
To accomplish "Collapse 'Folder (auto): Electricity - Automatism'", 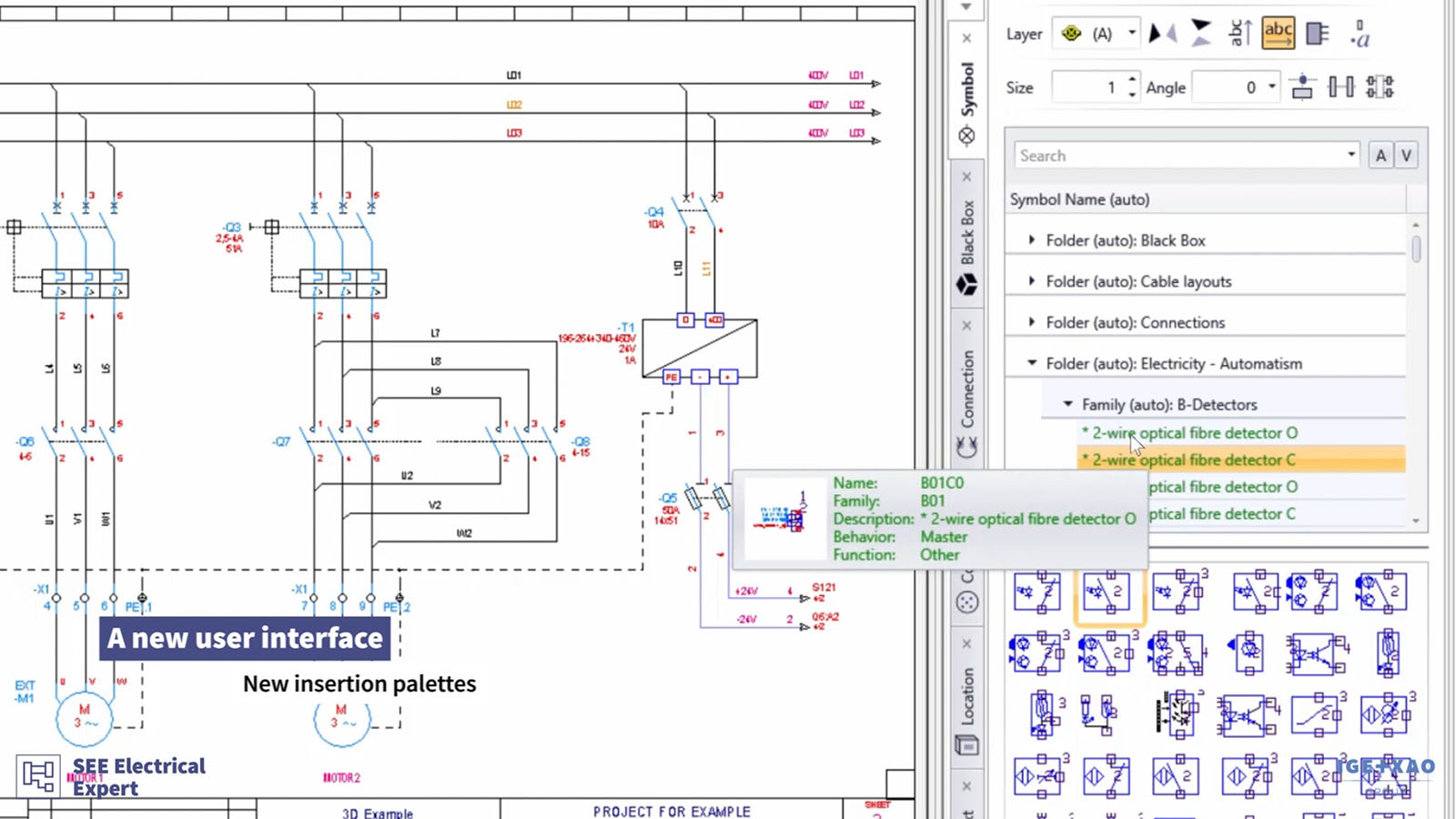I will (x=1032, y=363).
